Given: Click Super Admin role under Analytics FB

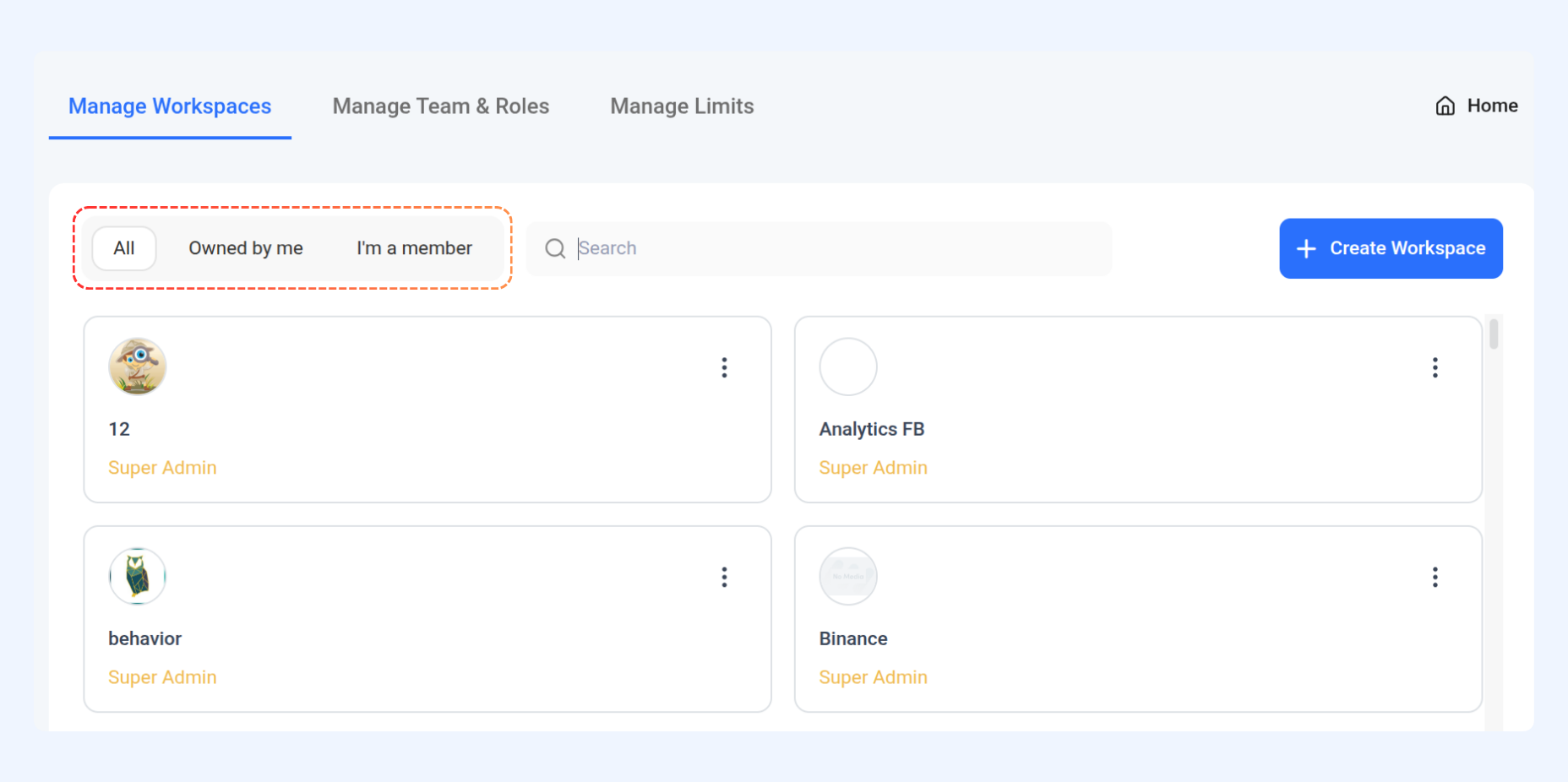Looking at the screenshot, I should click(873, 468).
